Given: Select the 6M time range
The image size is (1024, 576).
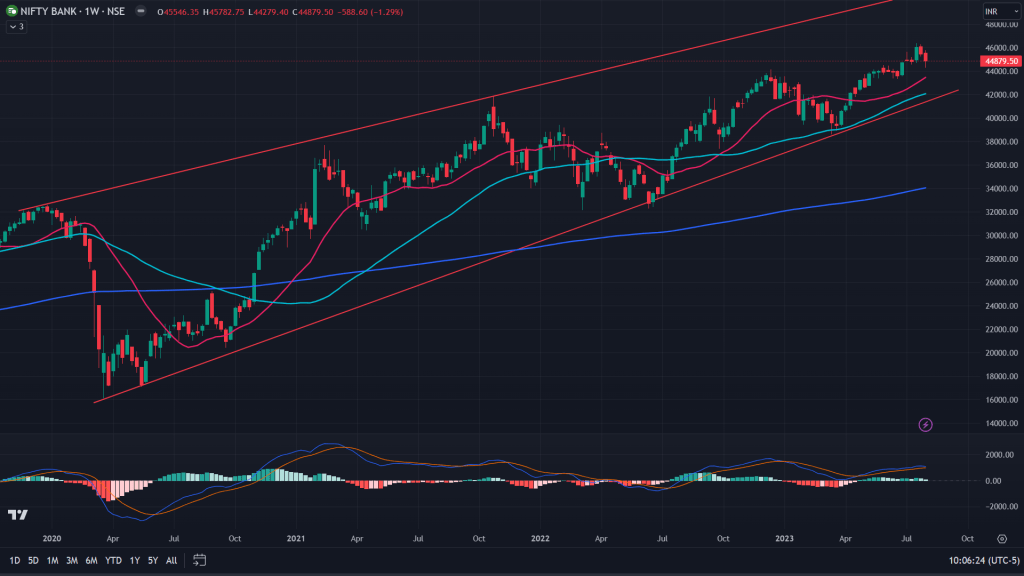Looking at the screenshot, I should click(91, 560).
